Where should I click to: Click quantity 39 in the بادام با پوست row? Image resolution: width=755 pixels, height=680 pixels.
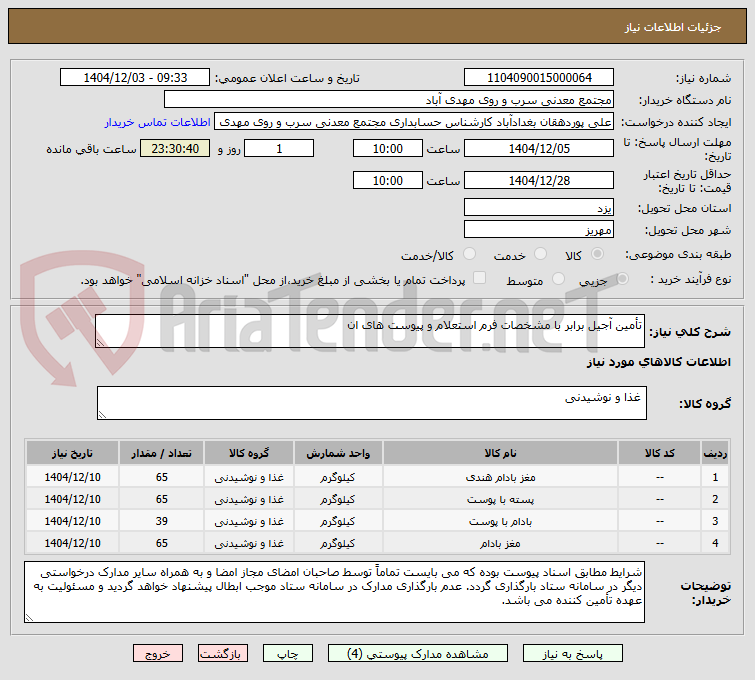(x=161, y=522)
